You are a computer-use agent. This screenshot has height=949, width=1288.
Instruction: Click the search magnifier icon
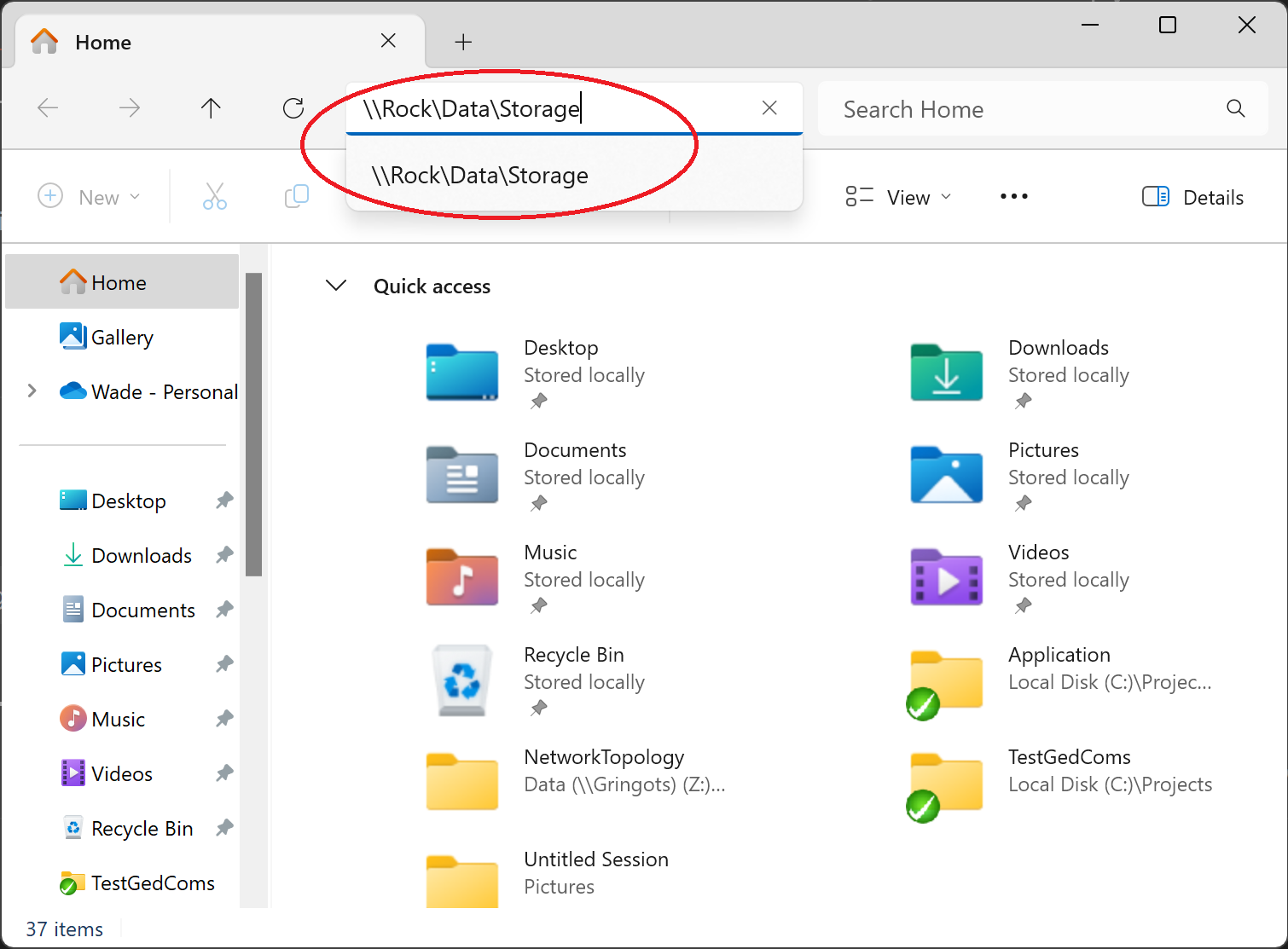(x=1235, y=108)
